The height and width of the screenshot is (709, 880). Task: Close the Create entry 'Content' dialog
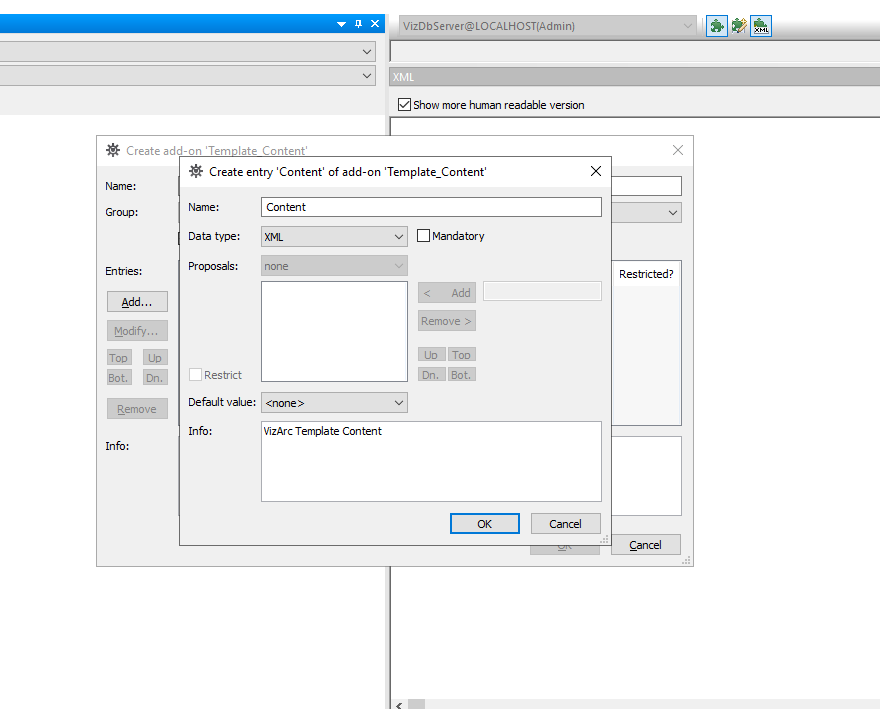(x=596, y=171)
